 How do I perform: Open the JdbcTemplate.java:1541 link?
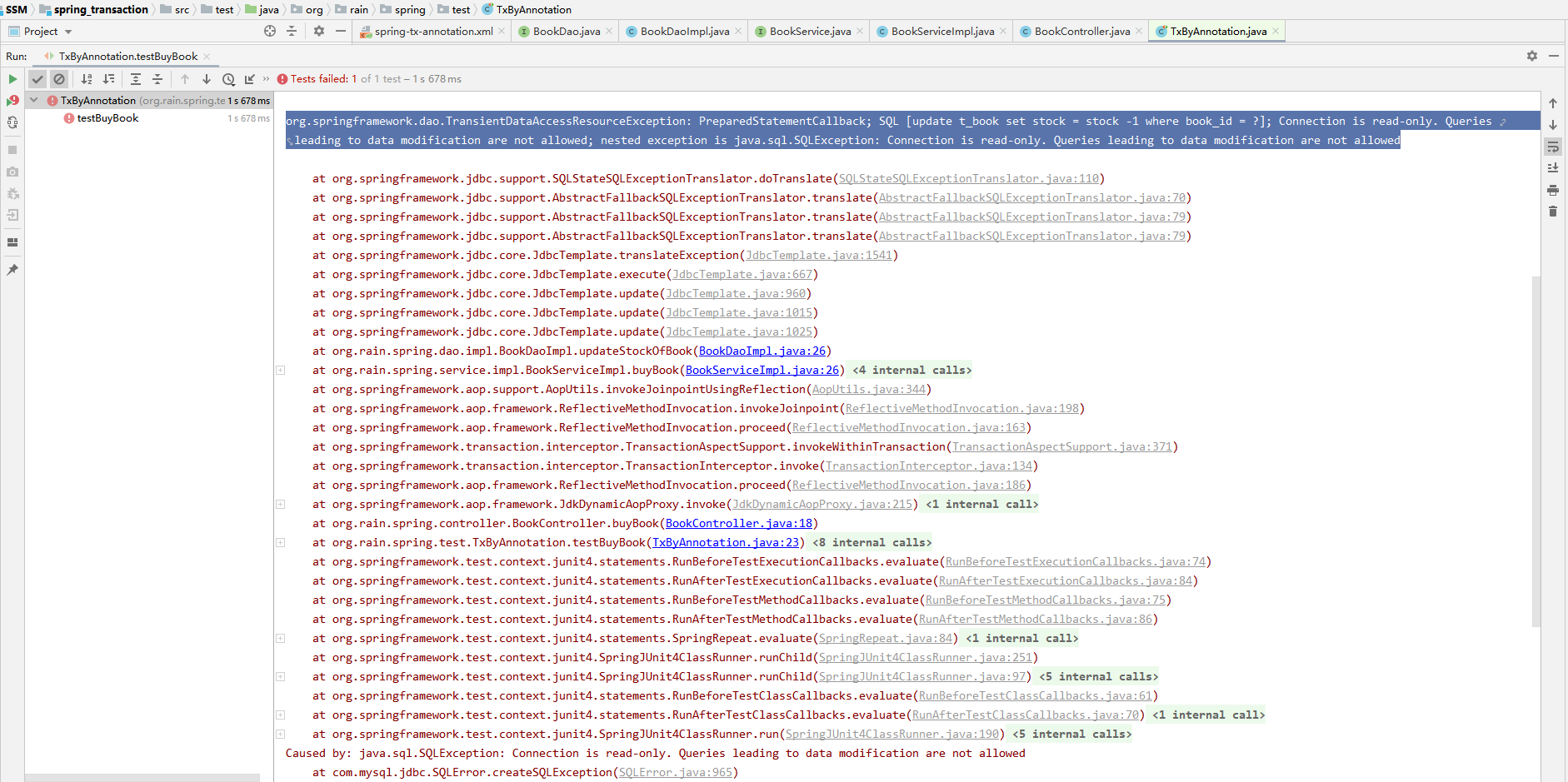[x=819, y=256]
